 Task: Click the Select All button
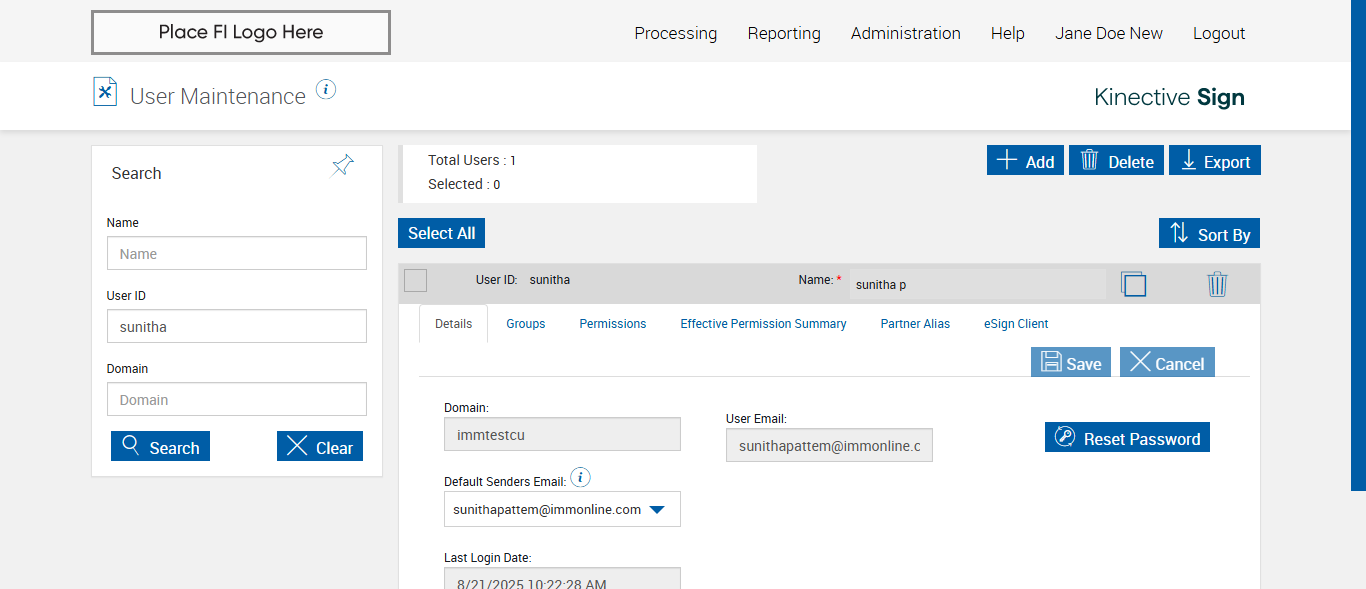point(441,233)
